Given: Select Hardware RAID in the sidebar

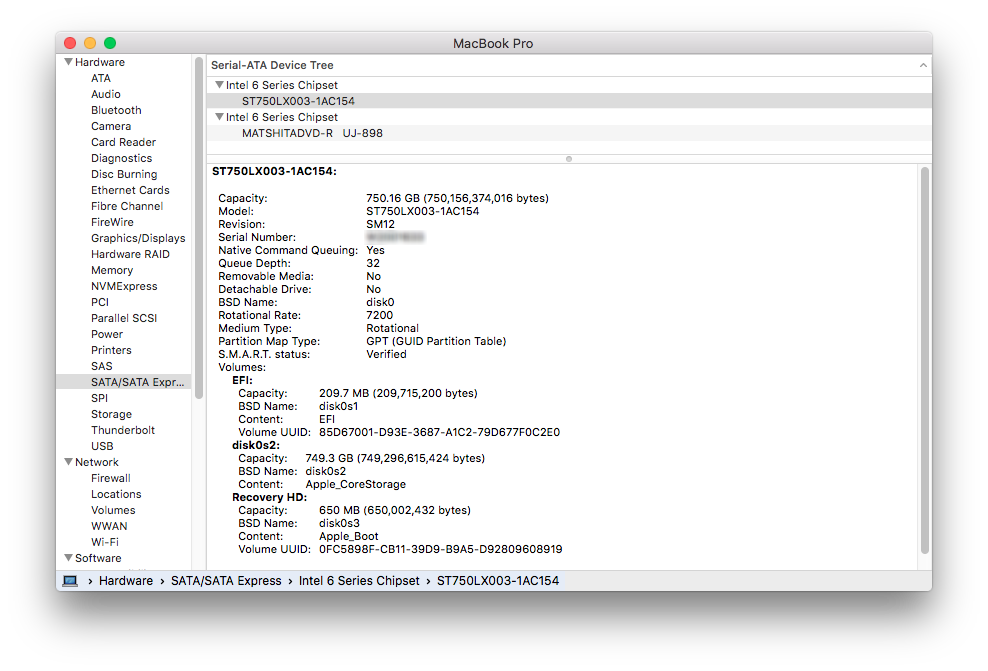Looking at the screenshot, I should [130, 254].
